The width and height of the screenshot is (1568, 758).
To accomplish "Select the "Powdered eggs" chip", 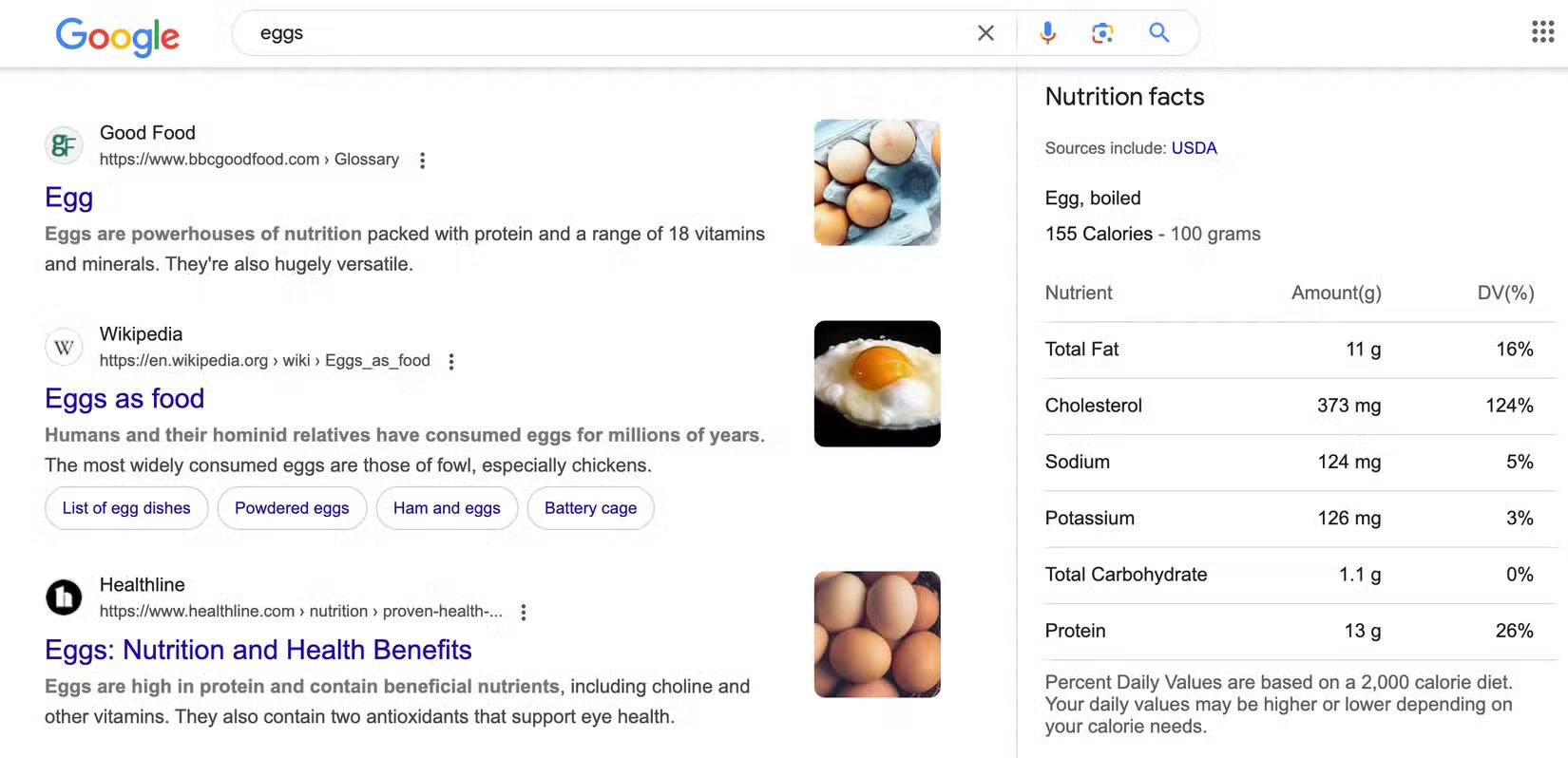I will coord(292,508).
